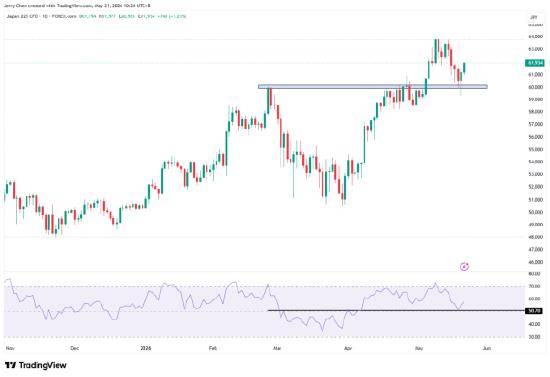The height and width of the screenshot is (377, 550).
Task: Click the 40.00 RSI scale label
Action: tap(535, 324)
